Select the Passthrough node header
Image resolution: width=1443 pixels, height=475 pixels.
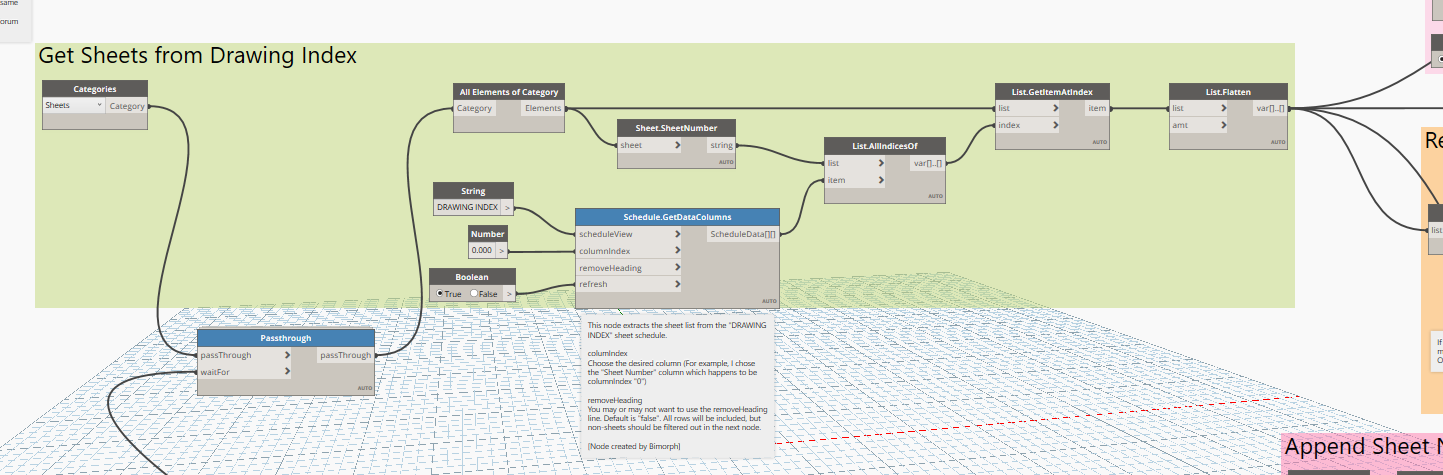[x=286, y=338]
